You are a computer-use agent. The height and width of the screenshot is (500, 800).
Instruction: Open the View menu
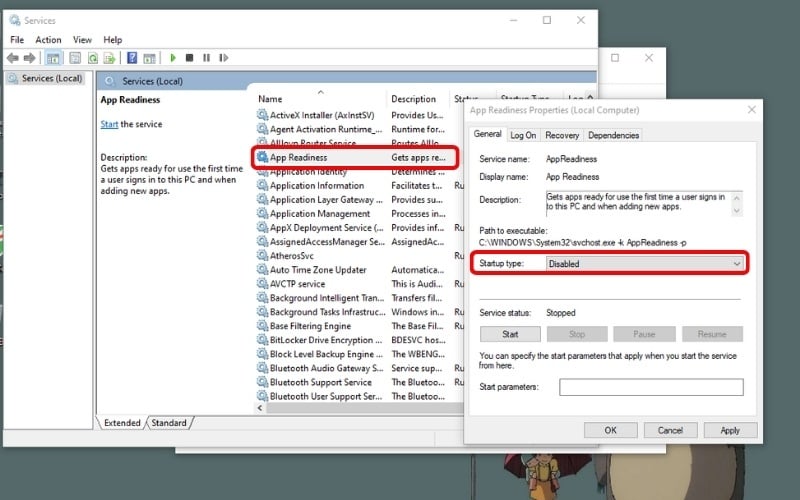(82, 40)
